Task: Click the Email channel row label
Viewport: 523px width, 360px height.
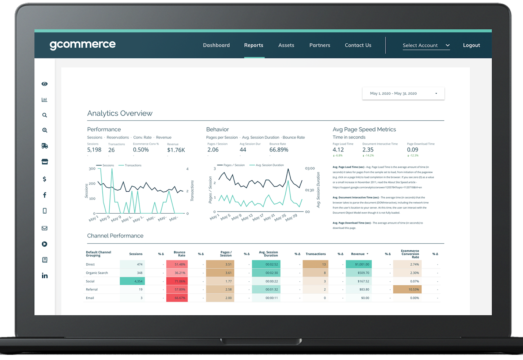Action: tap(90, 298)
